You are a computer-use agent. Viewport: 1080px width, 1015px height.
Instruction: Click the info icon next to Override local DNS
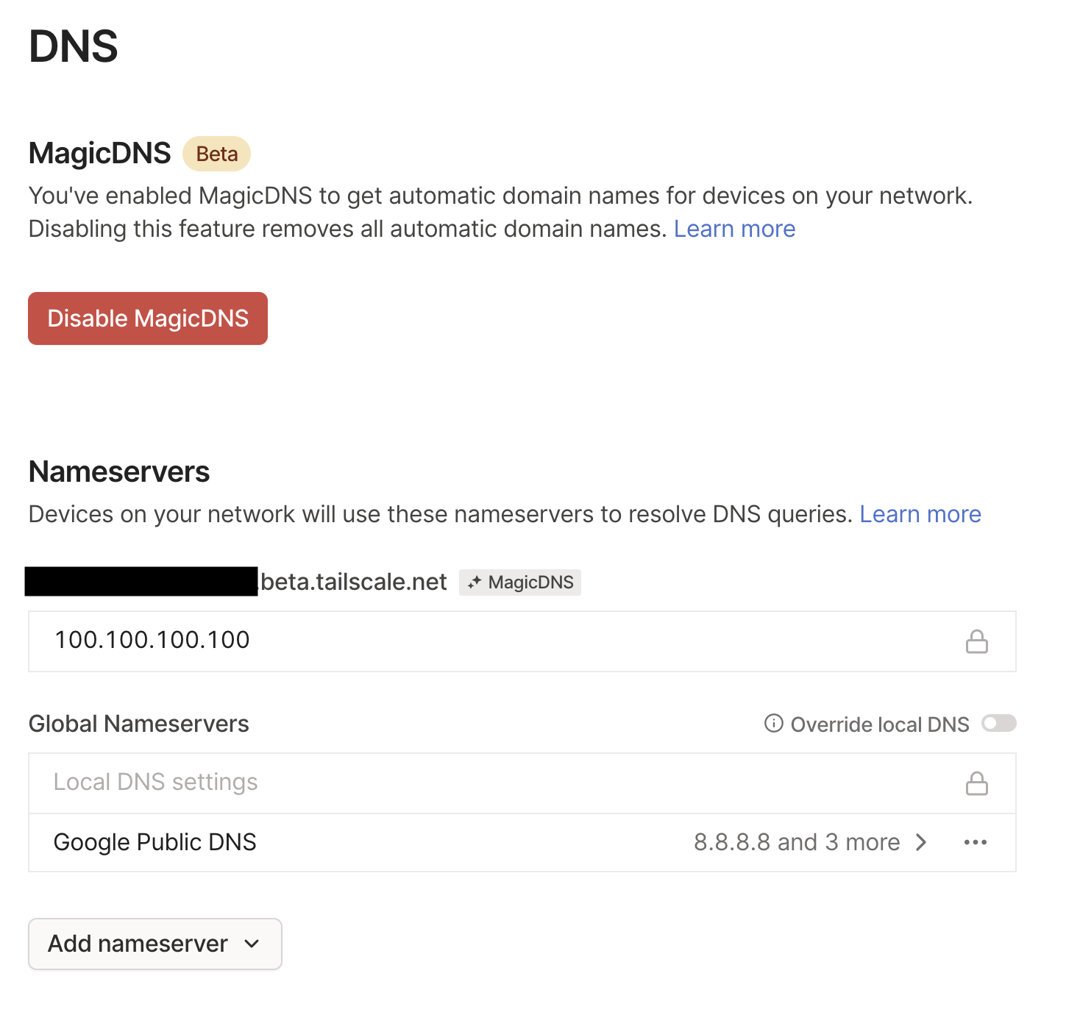pyautogui.click(x=773, y=723)
